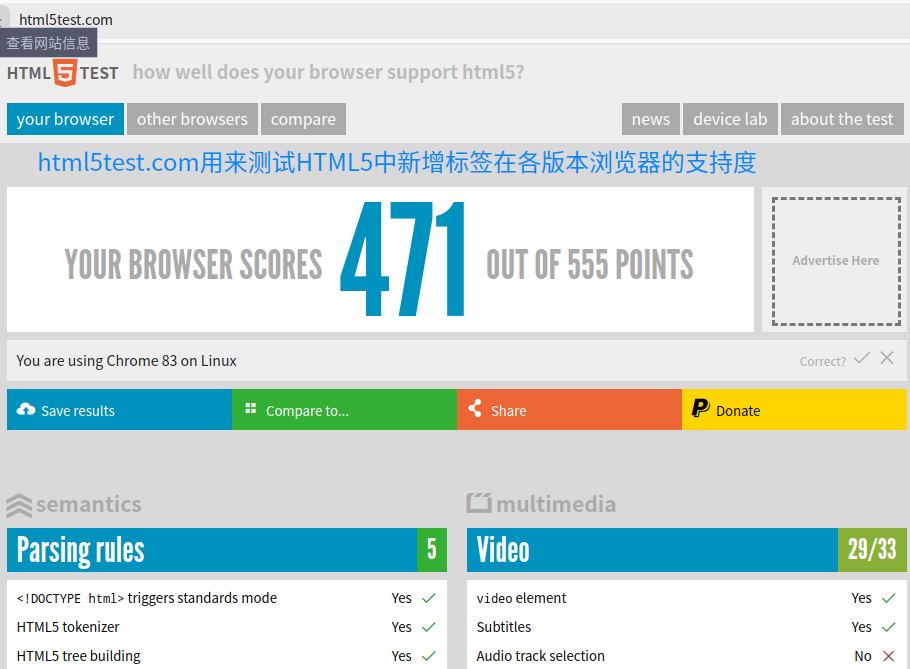The width and height of the screenshot is (910, 669).
Task: Click the red X beside Audio track selection
Action: pos(889,656)
